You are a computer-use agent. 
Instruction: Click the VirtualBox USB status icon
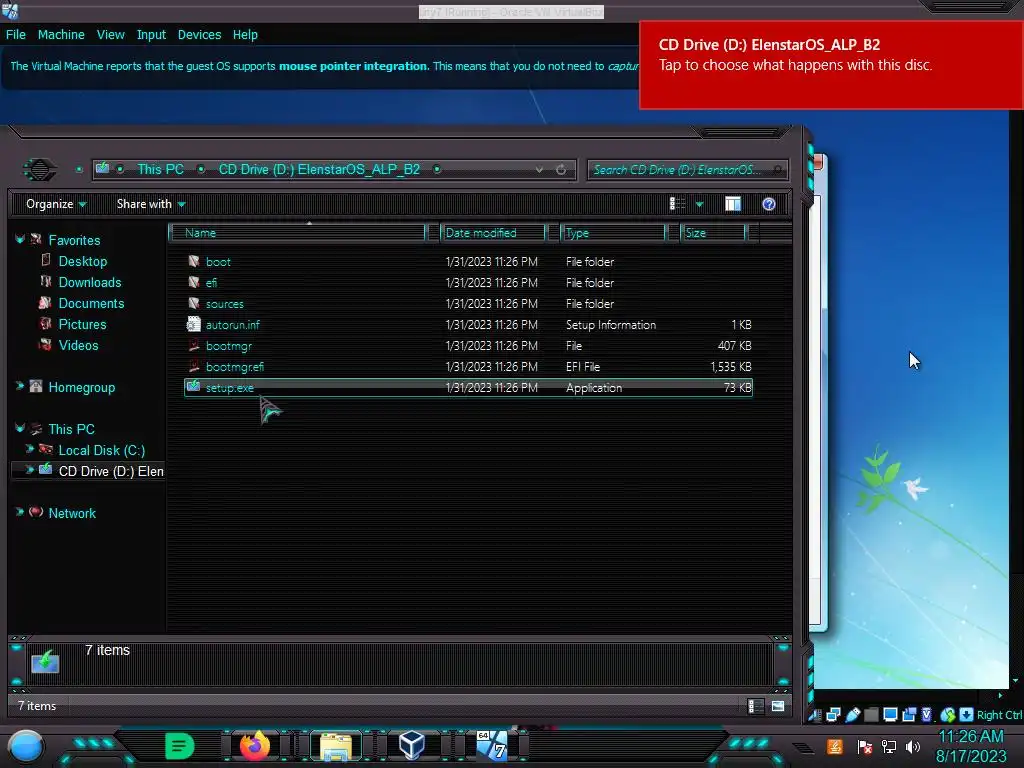(853, 715)
